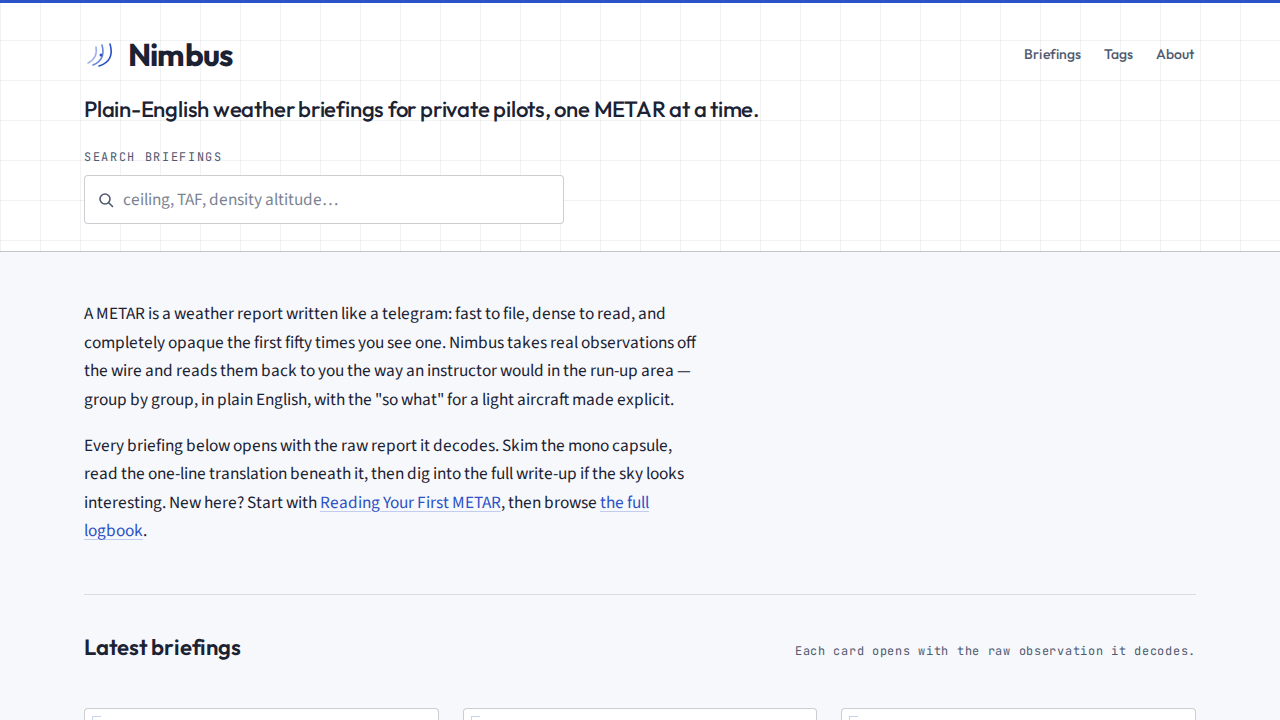1280x720 pixels.
Task: Click the divider line above Latest briefings
Action: point(640,594)
